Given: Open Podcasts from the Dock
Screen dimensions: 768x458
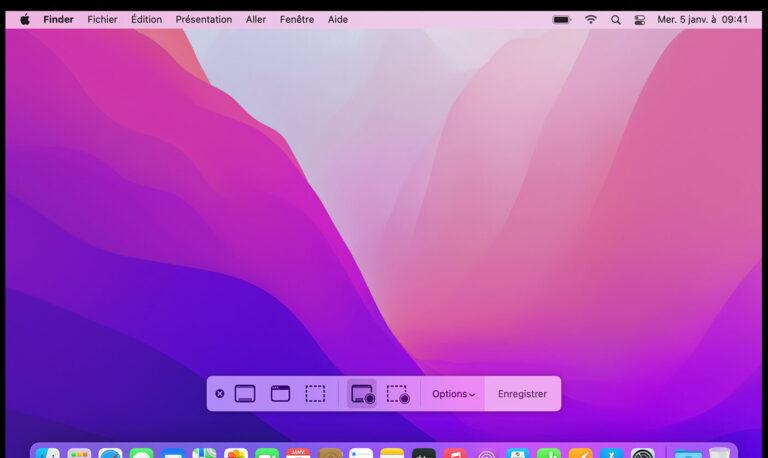Looking at the screenshot, I should pos(486,453).
